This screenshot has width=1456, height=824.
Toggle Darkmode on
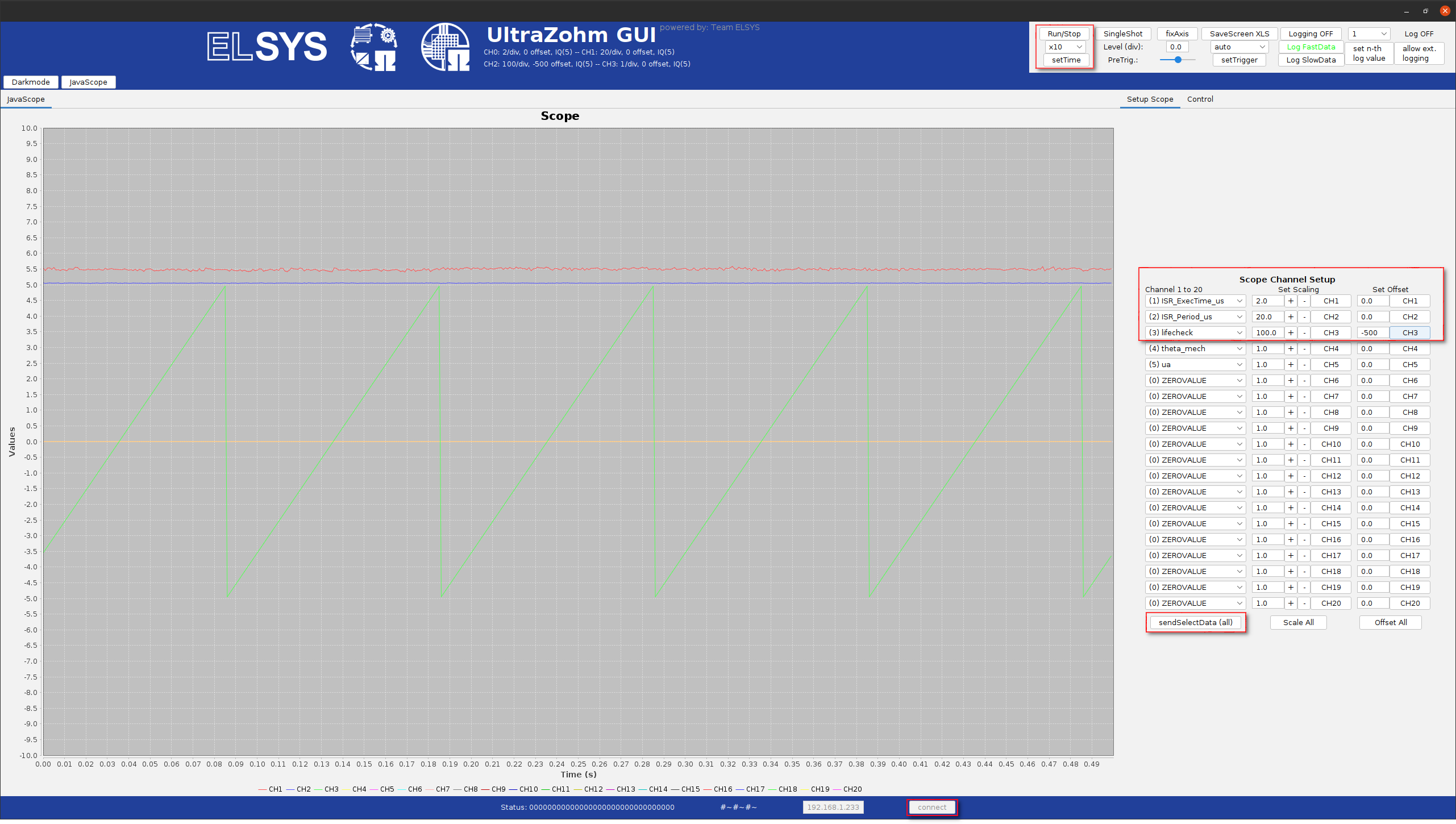point(31,82)
